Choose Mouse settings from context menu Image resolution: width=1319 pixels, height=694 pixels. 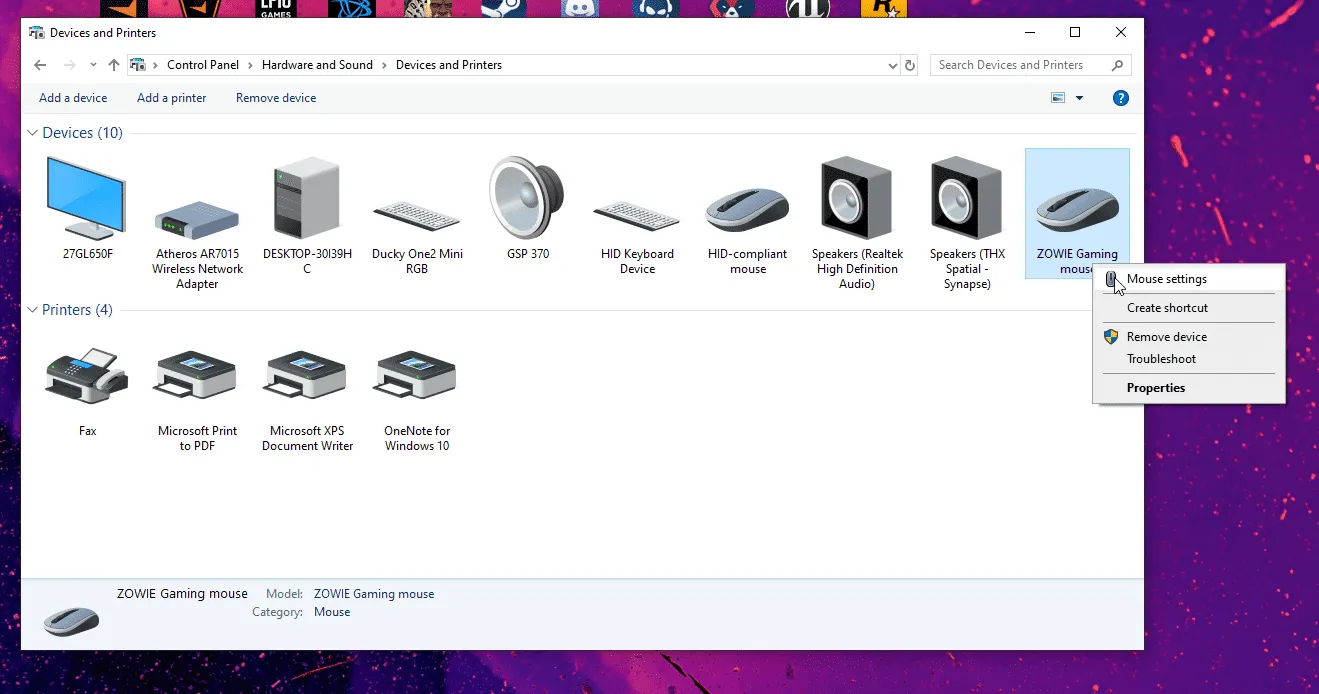click(1166, 279)
